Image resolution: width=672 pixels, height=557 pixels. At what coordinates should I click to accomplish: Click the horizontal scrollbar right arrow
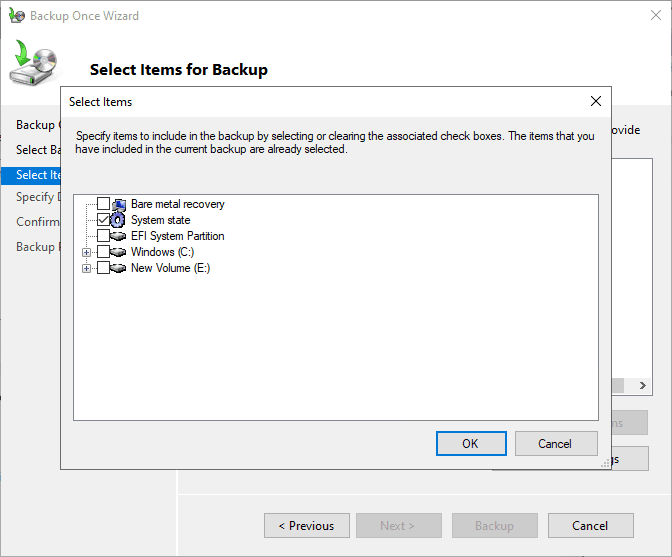click(642, 386)
